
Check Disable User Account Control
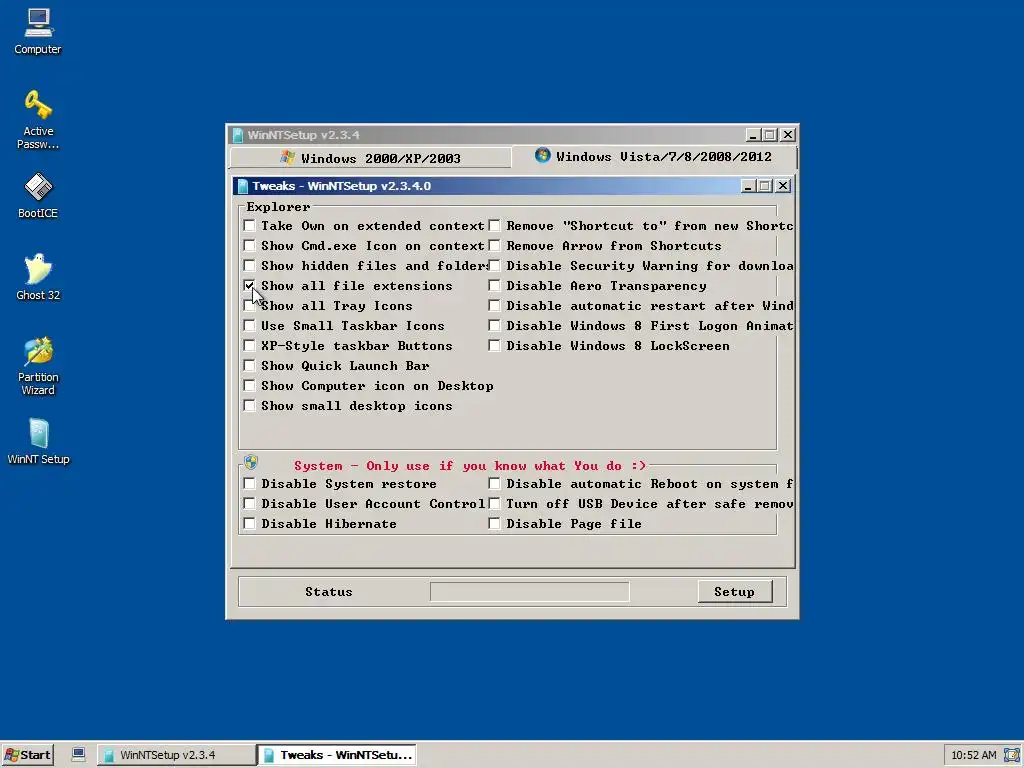249,504
